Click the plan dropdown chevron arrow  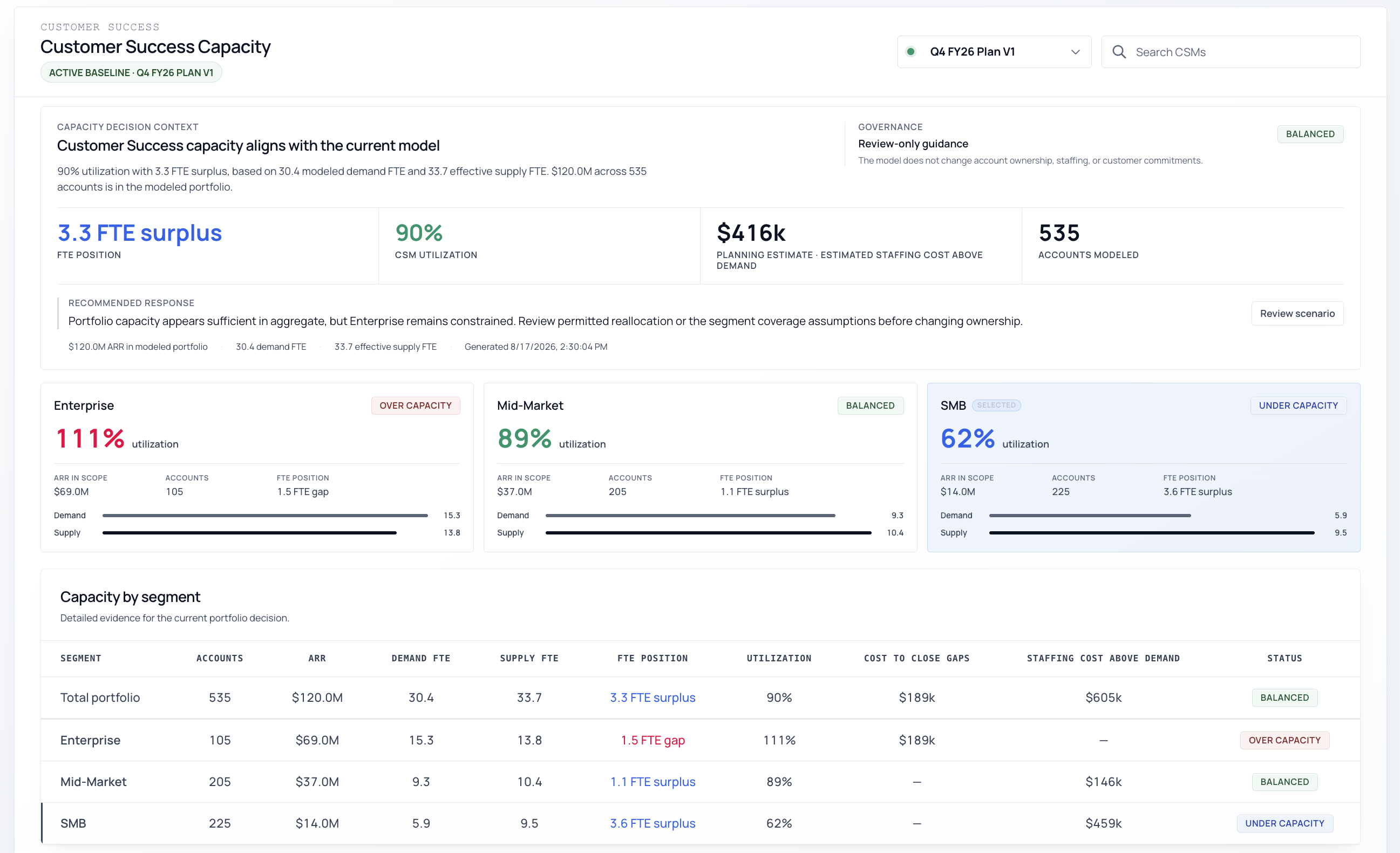tap(1075, 52)
